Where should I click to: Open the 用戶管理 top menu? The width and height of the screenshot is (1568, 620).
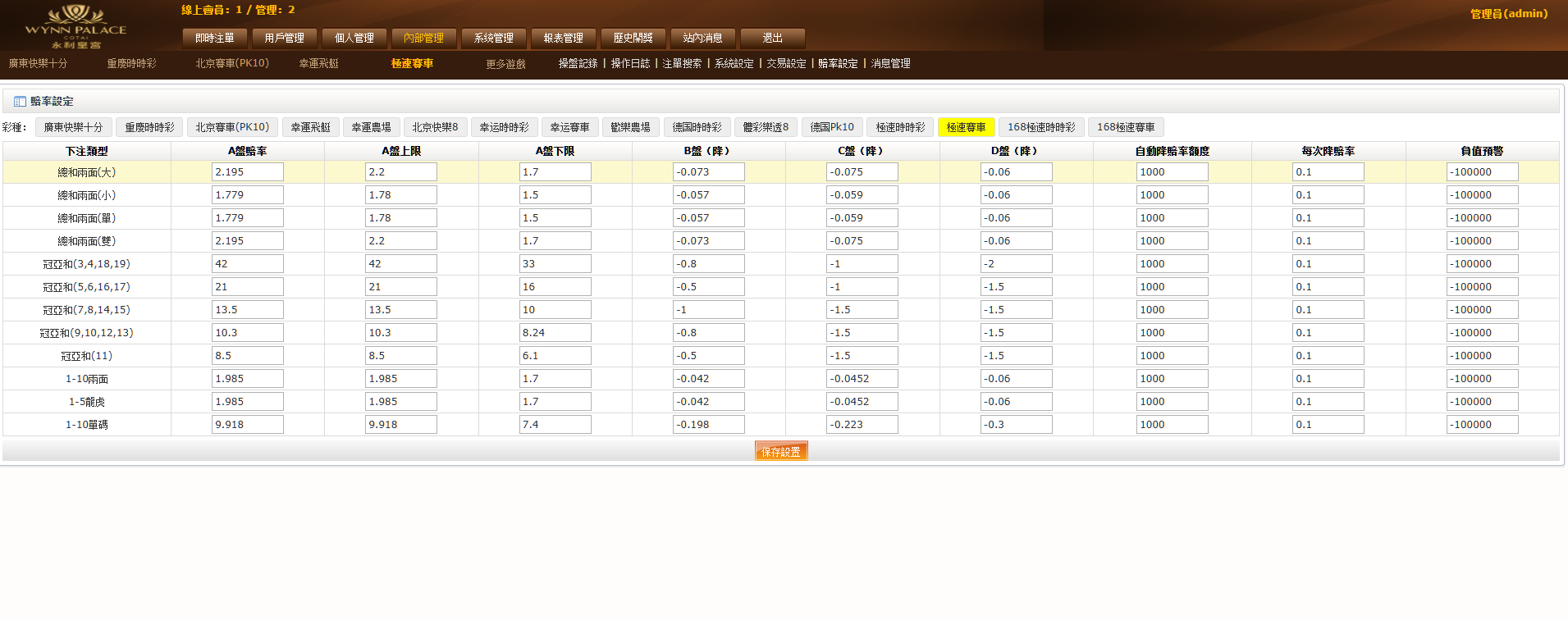(284, 39)
